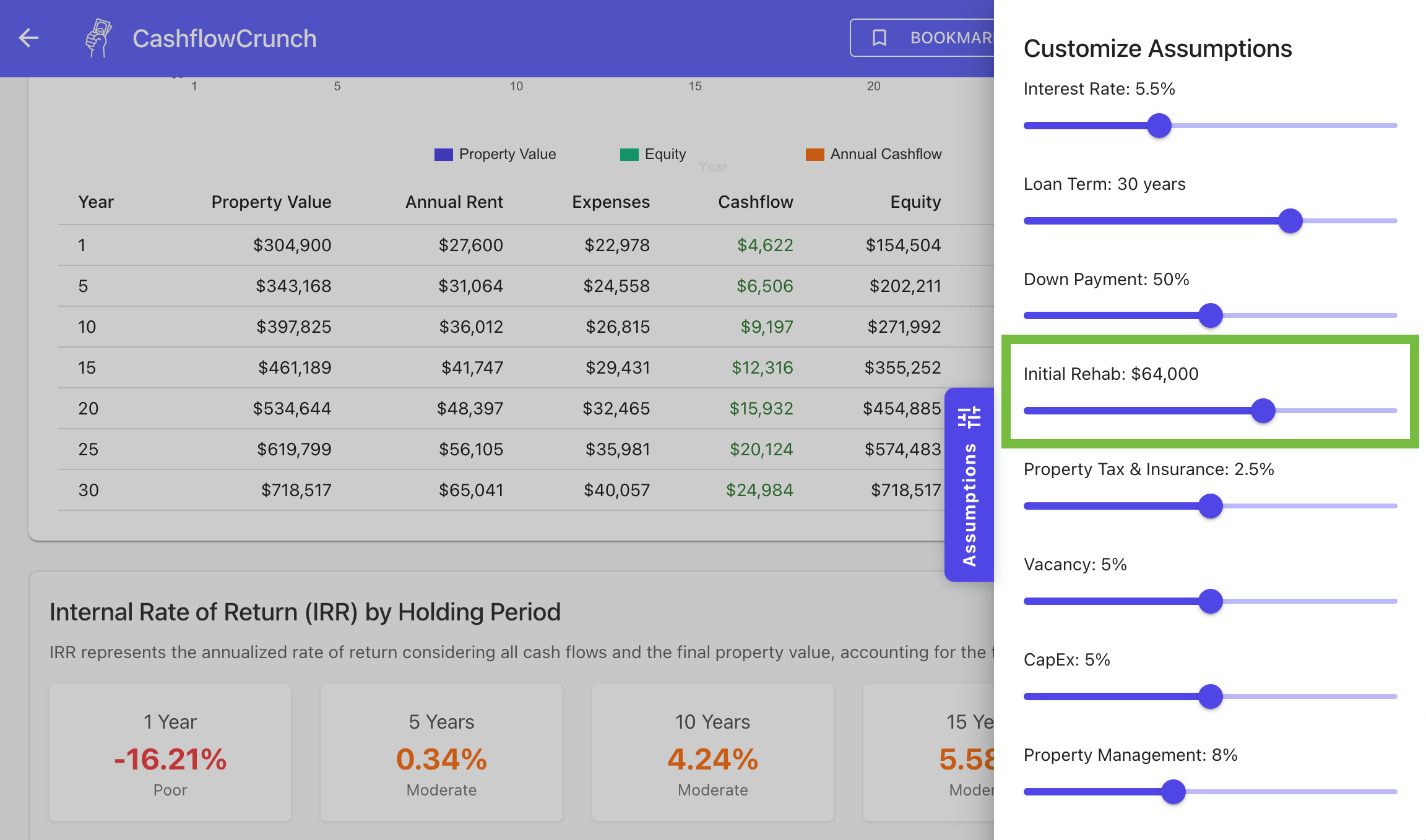The height and width of the screenshot is (840, 1426).
Task: Click the Vacancy slider thumb
Action: [1211, 601]
